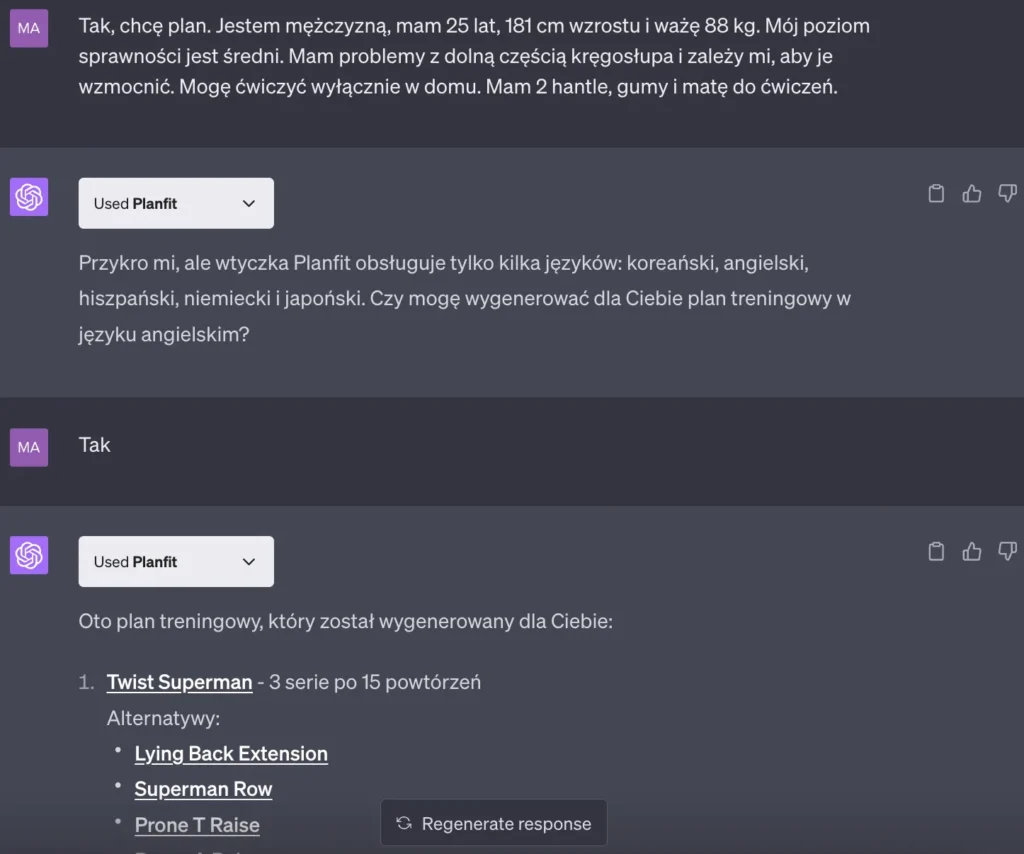
Task: Open the Lying Back Extension link
Action: pos(231,754)
